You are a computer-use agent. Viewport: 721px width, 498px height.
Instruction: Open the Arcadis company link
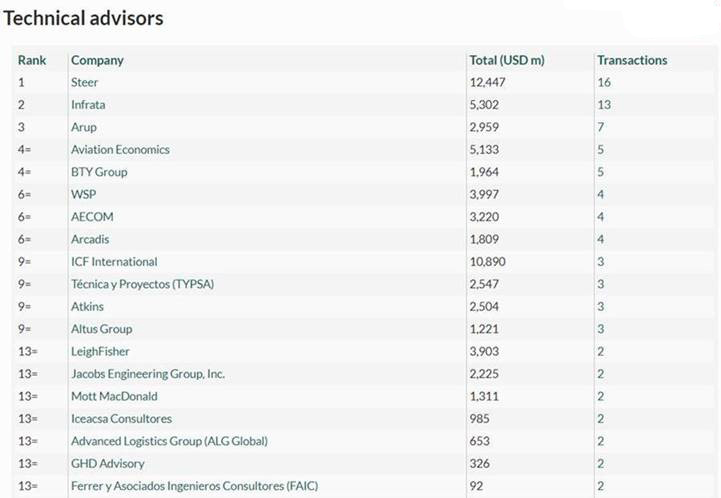click(90, 240)
